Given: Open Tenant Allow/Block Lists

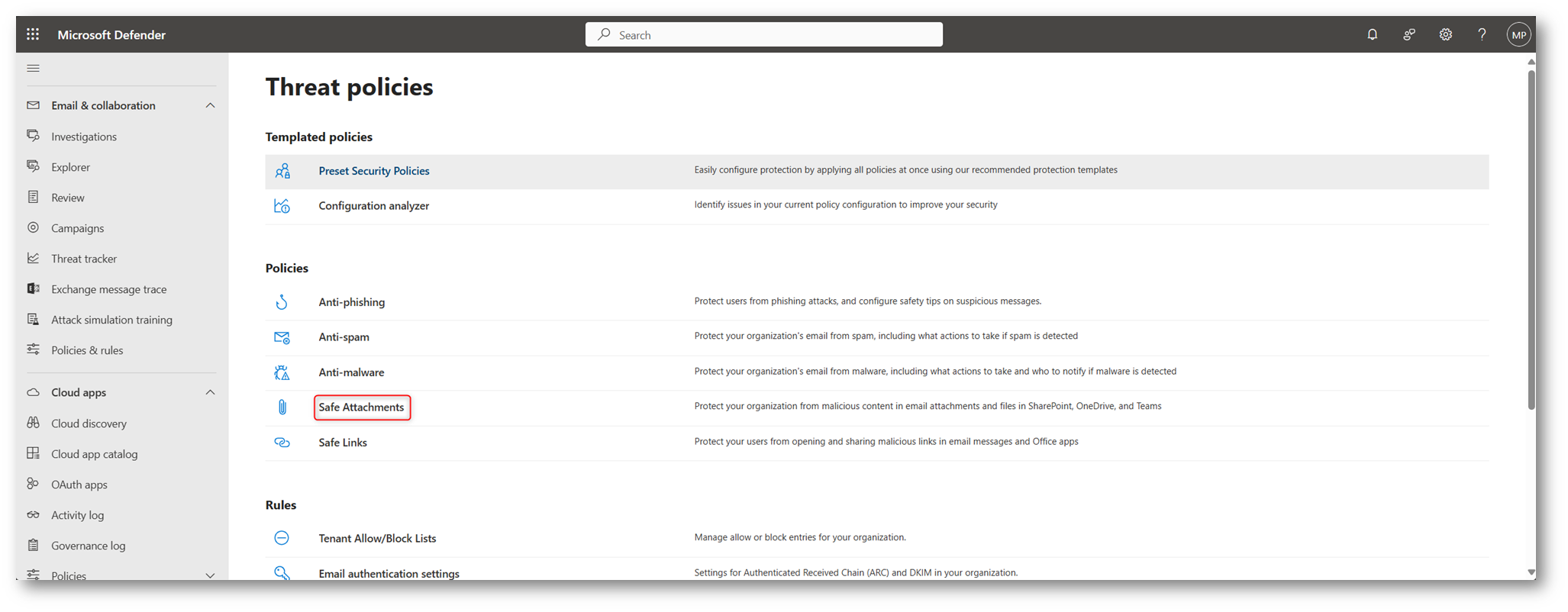Looking at the screenshot, I should (x=377, y=538).
